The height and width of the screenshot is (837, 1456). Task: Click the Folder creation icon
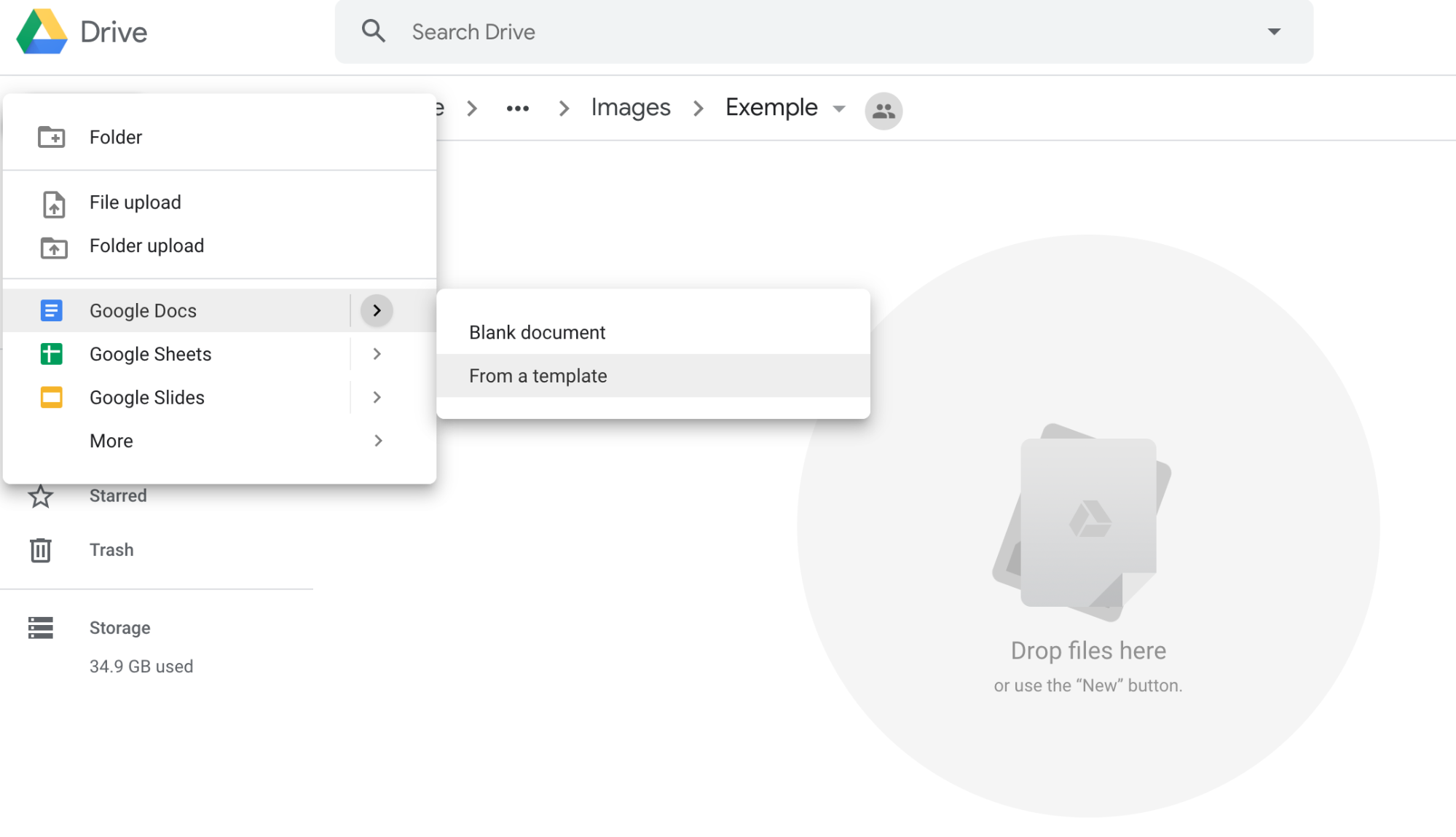51,137
